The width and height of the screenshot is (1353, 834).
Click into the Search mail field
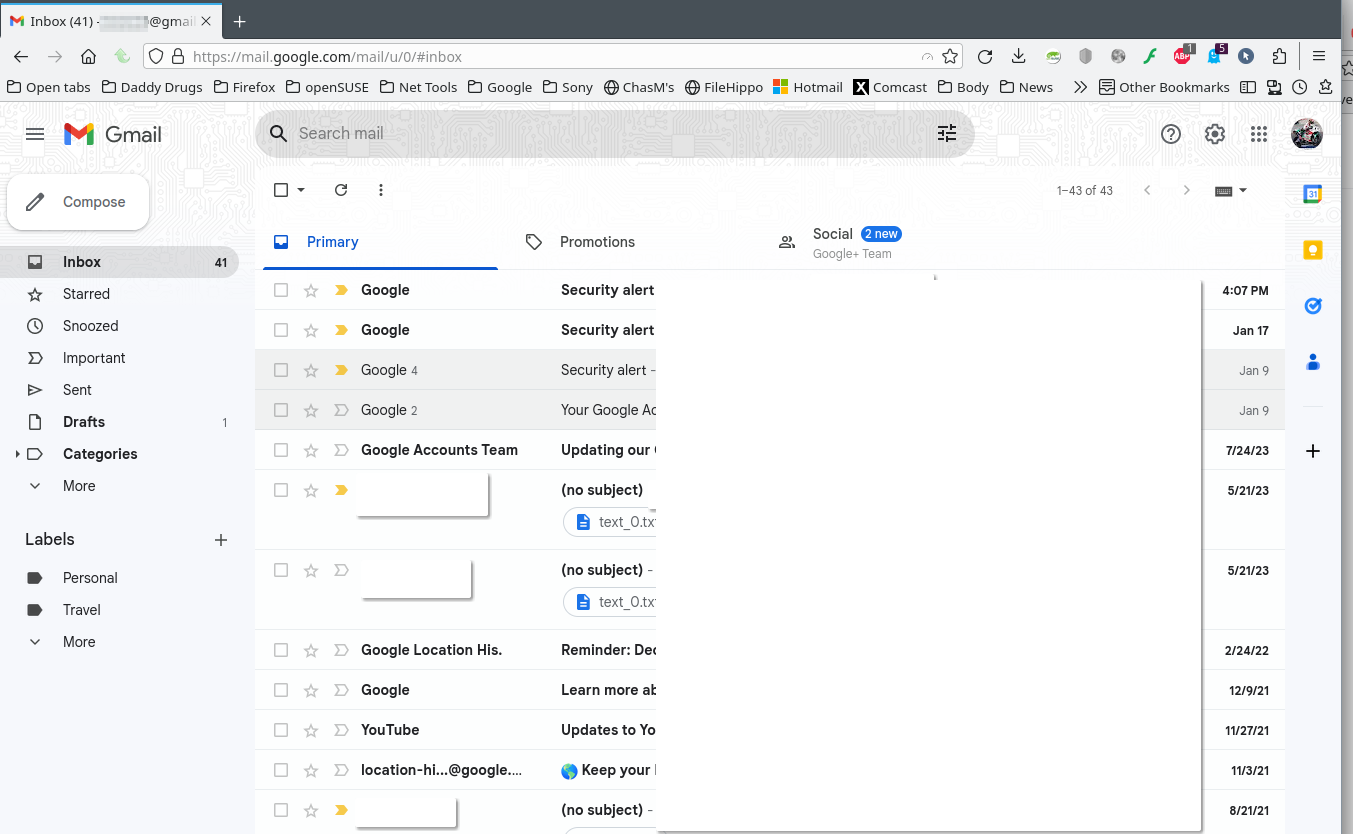[600, 134]
